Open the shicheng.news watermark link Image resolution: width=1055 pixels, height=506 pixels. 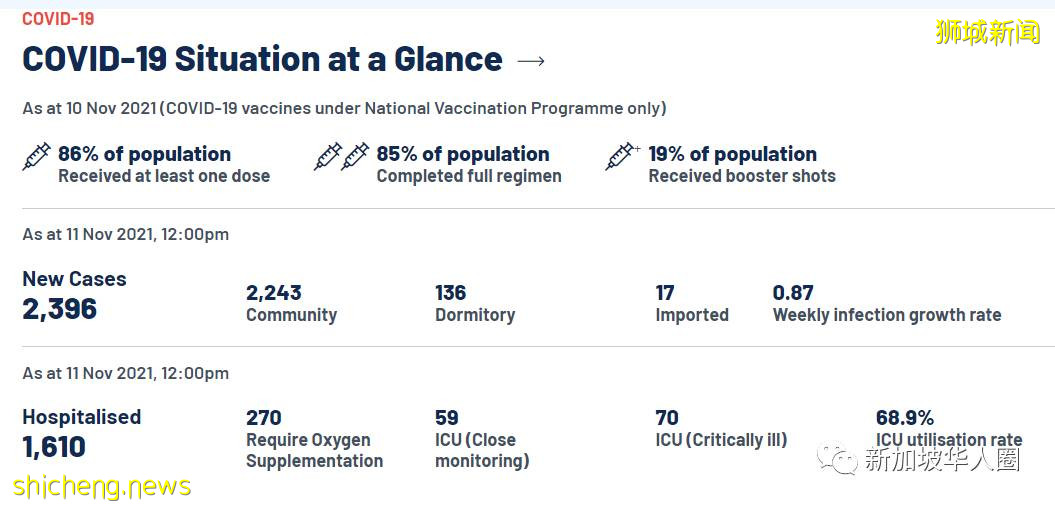[x=102, y=487]
